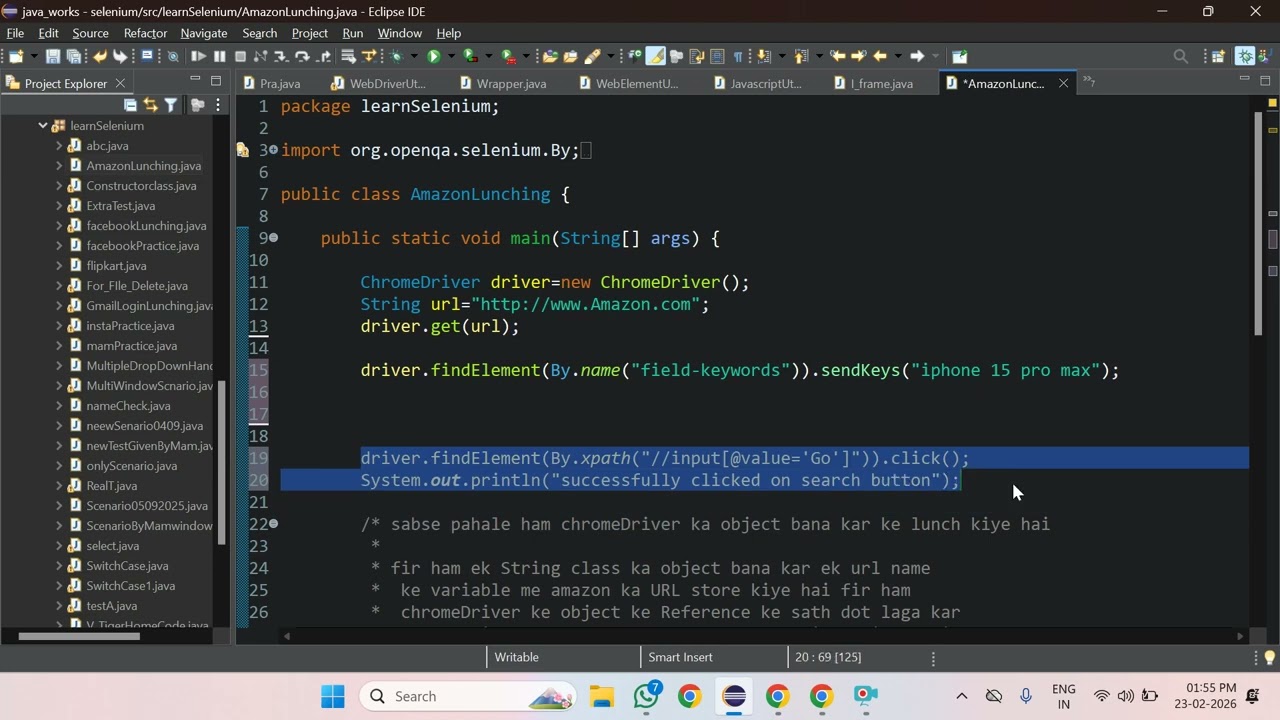
Task: Open the New wizard dropdown arrow
Action: (34, 56)
